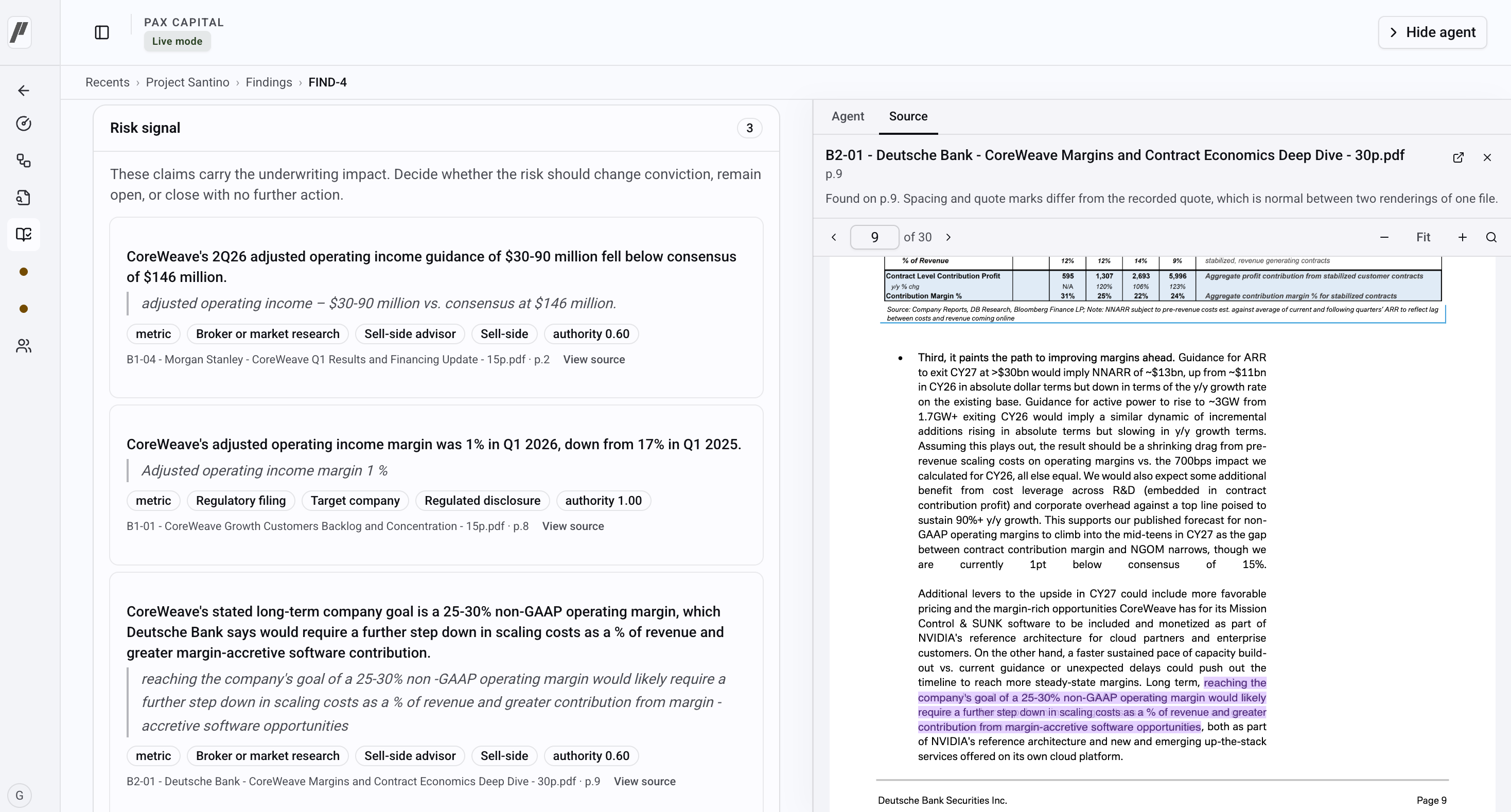This screenshot has height=812, width=1511.
Task: Click the Pax Capital logo icon
Action: pos(20,32)
